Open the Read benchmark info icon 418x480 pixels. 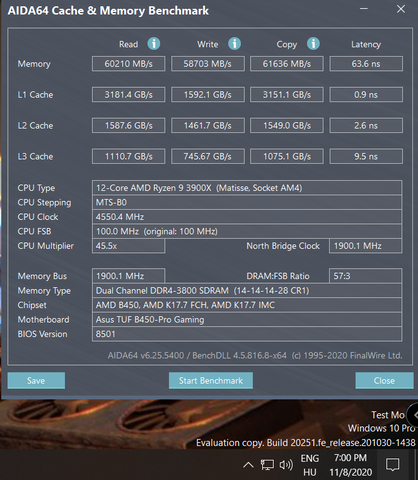[154, 44]
